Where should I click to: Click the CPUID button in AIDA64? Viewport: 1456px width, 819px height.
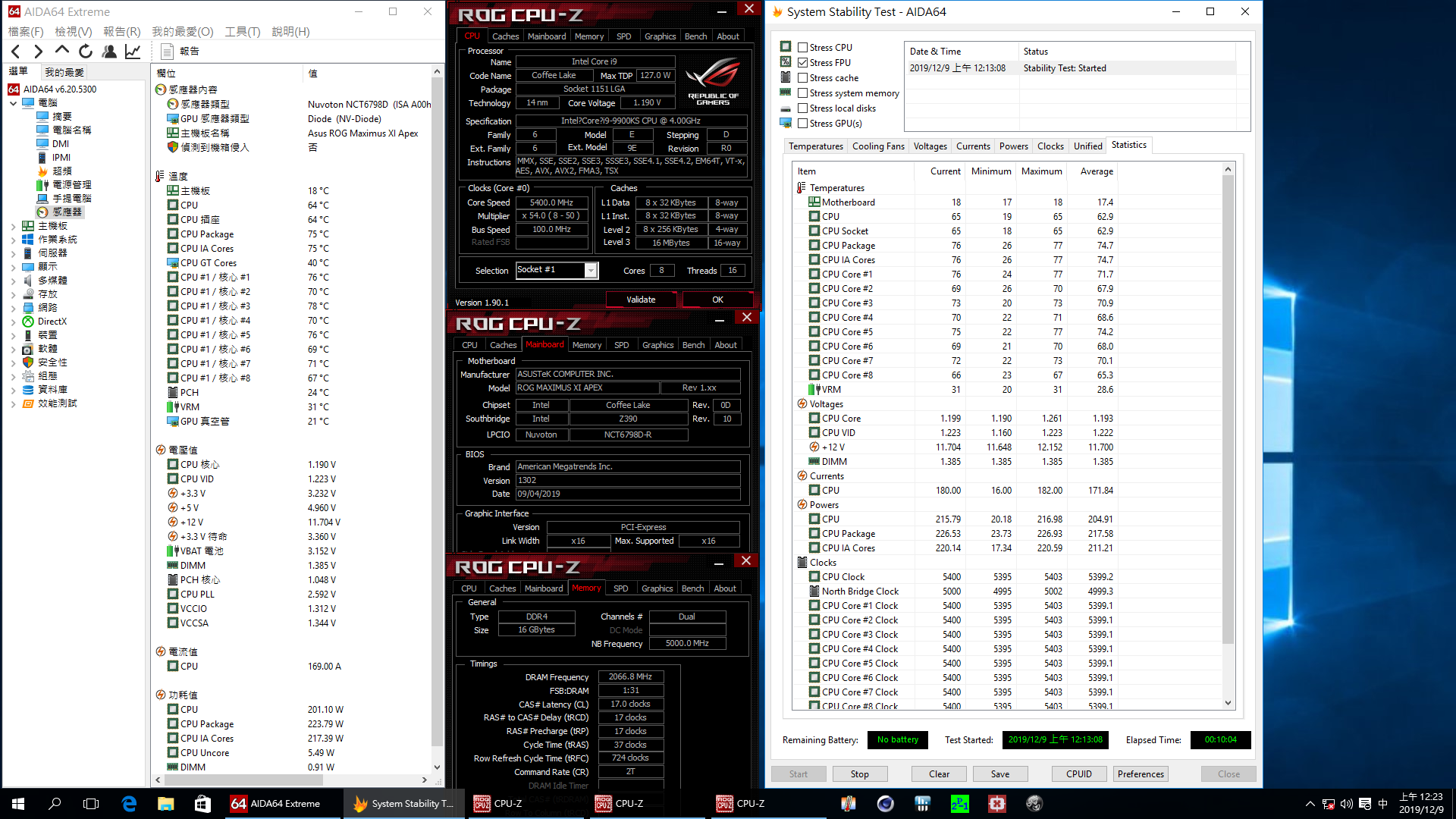[1079, 773]
